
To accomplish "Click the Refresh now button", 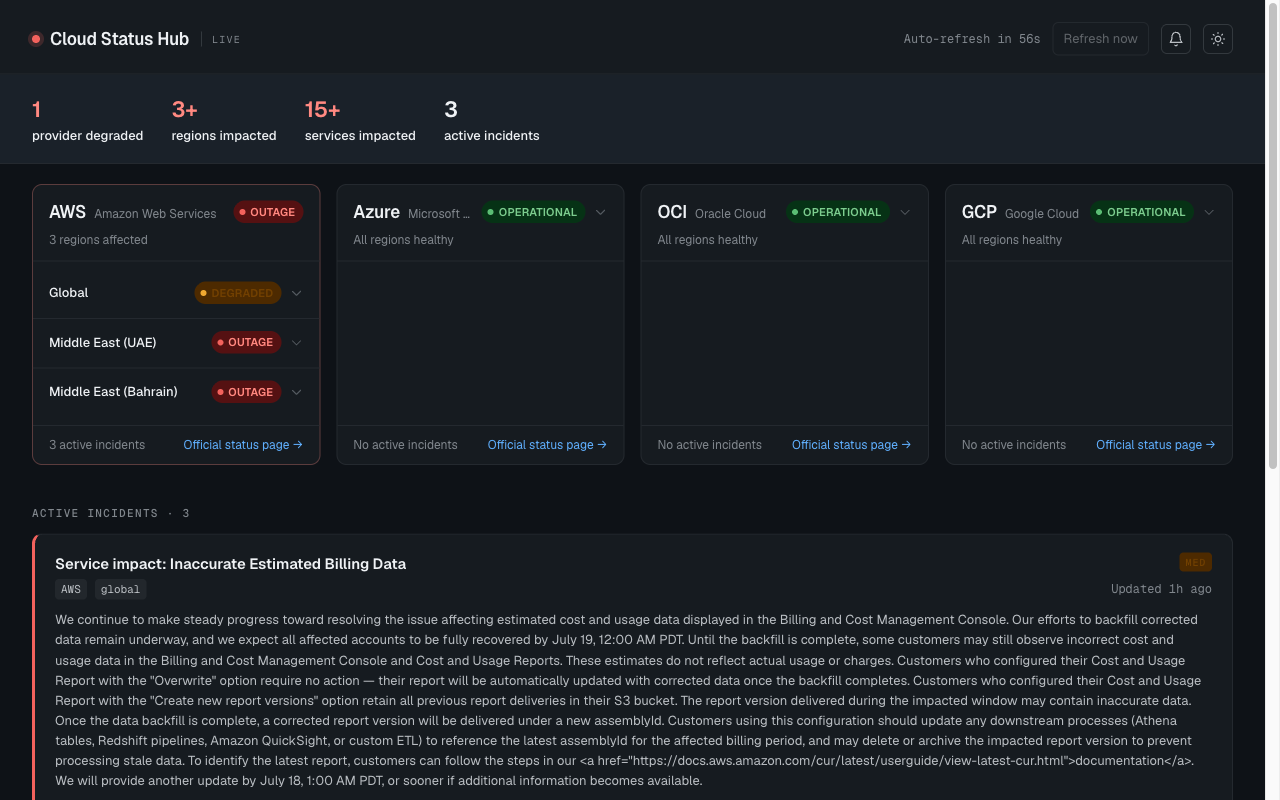I will 1100,39.
